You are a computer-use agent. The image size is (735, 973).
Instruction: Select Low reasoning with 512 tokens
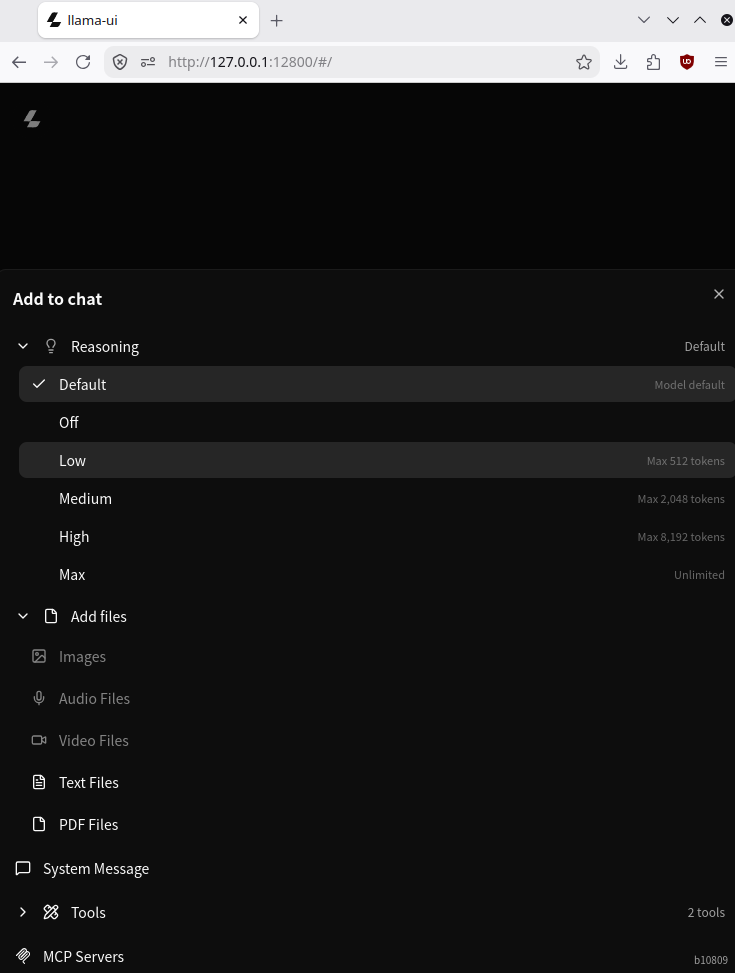point(377,460)
